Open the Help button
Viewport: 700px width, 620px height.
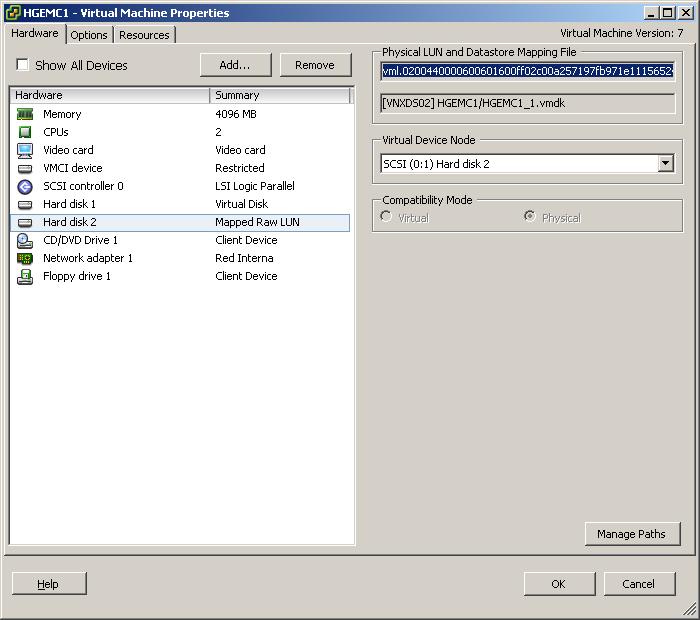(49, 584)
